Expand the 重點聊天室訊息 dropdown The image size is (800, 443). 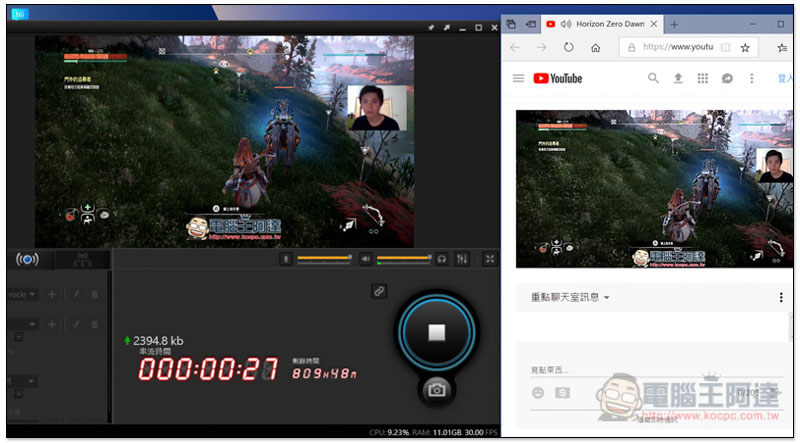(570, 297)
